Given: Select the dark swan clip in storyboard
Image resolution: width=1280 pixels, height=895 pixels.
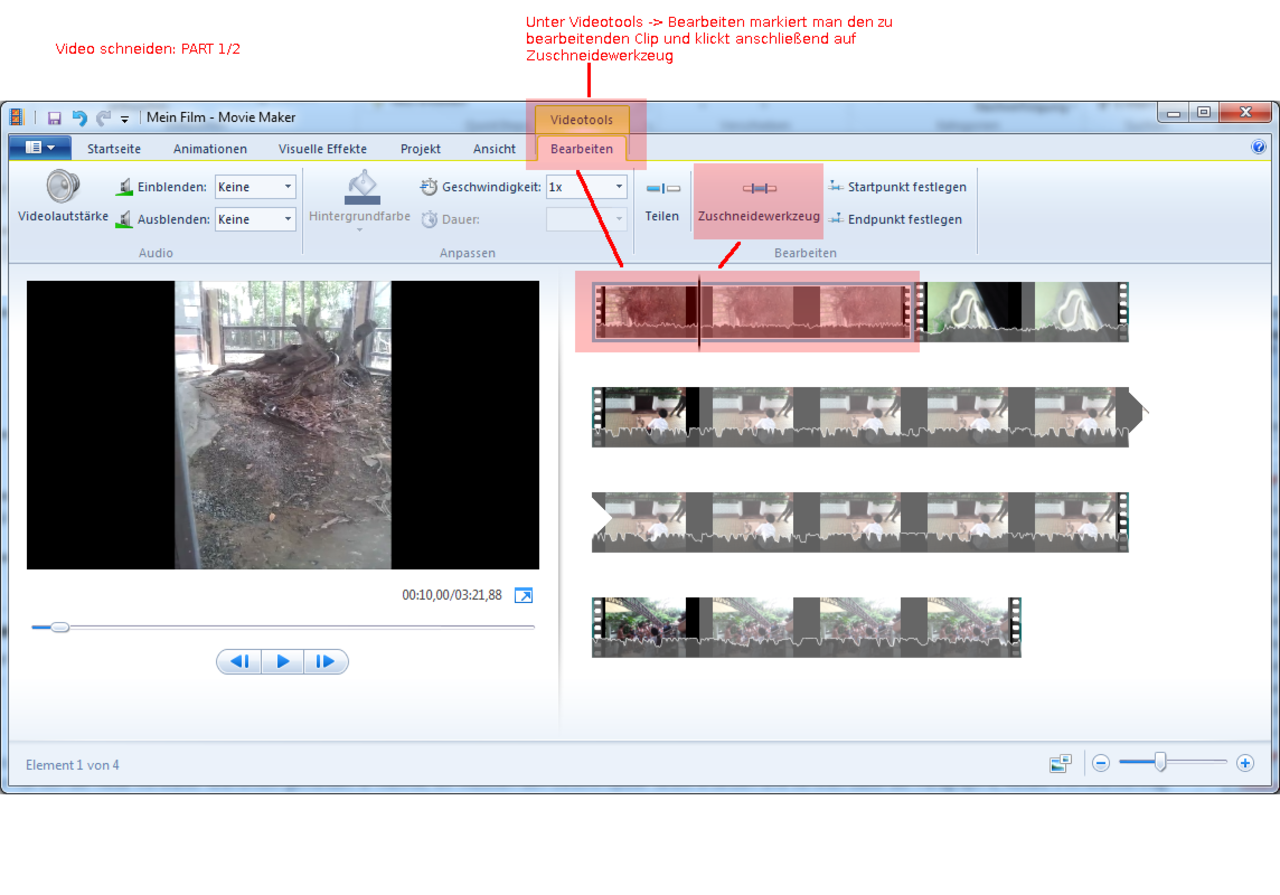Looking at the screenshot, I should click(1023, 312).
